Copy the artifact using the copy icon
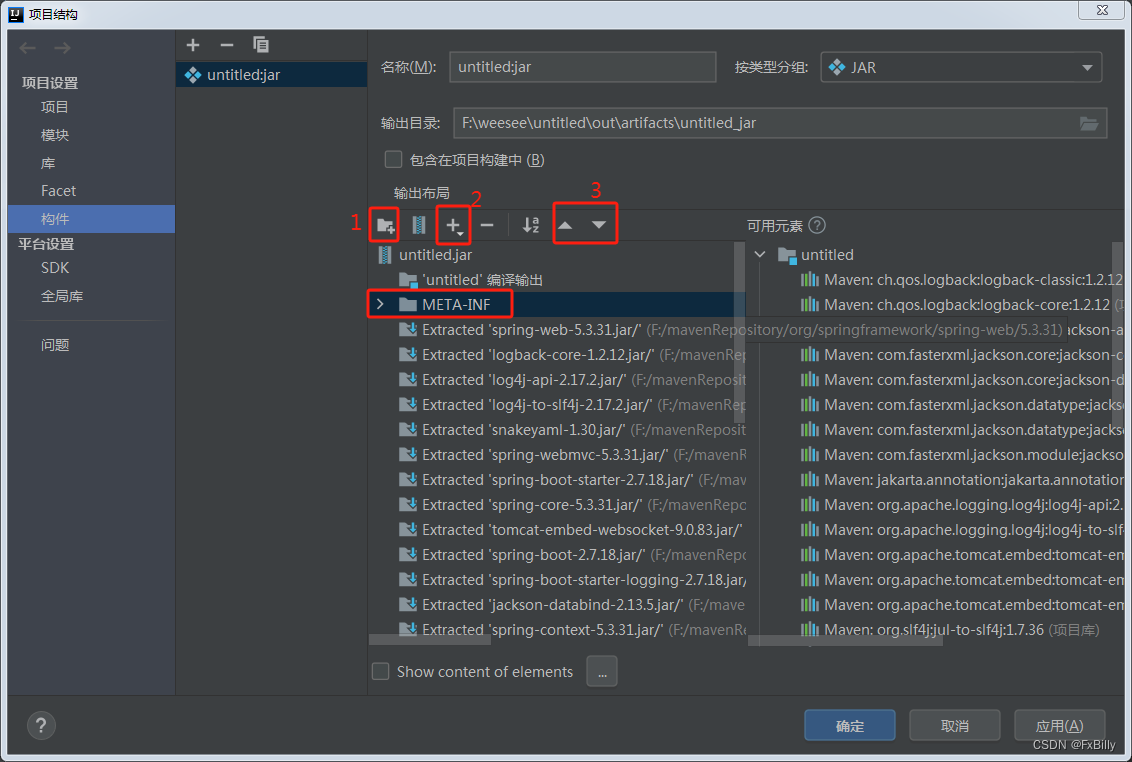Screen dimensions: 1132x762 tap(261, 45)
